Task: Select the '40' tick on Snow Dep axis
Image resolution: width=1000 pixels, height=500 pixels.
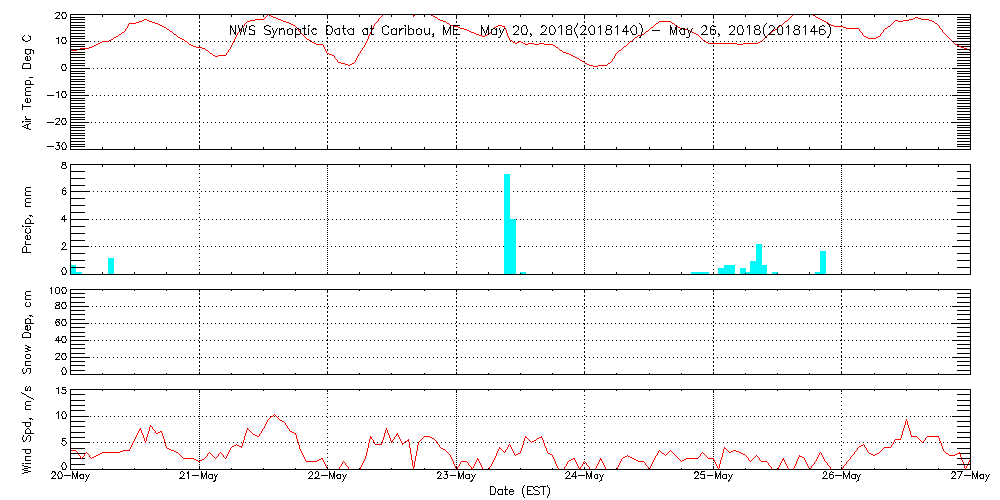Action: 59,339
